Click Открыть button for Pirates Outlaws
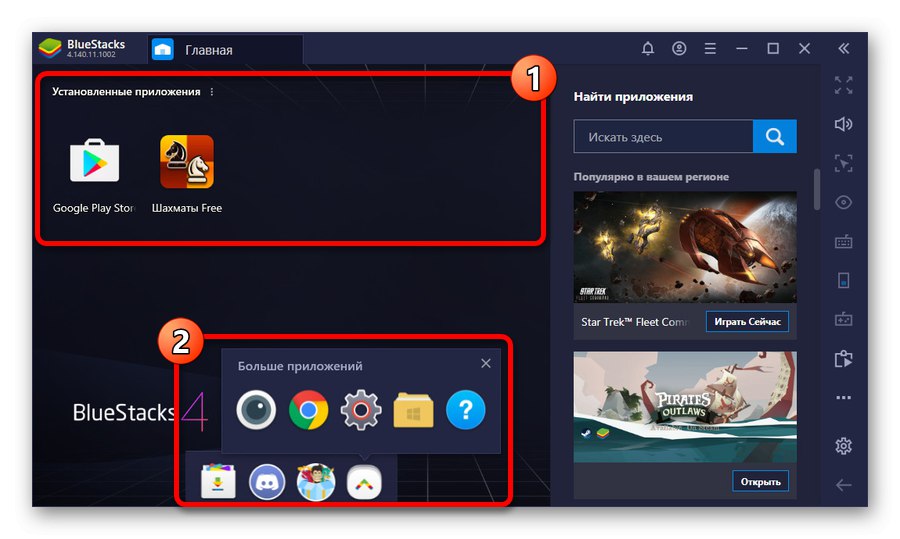This screenshot has width=900, height=539. coord(761,481)
